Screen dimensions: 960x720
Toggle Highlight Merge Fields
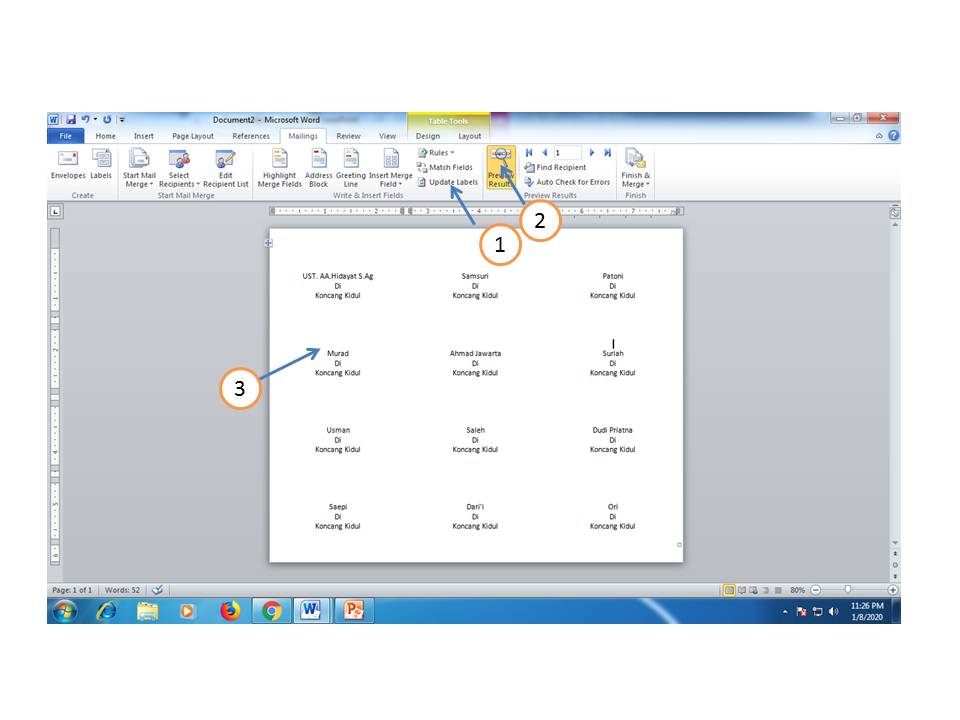coord(279,168)
